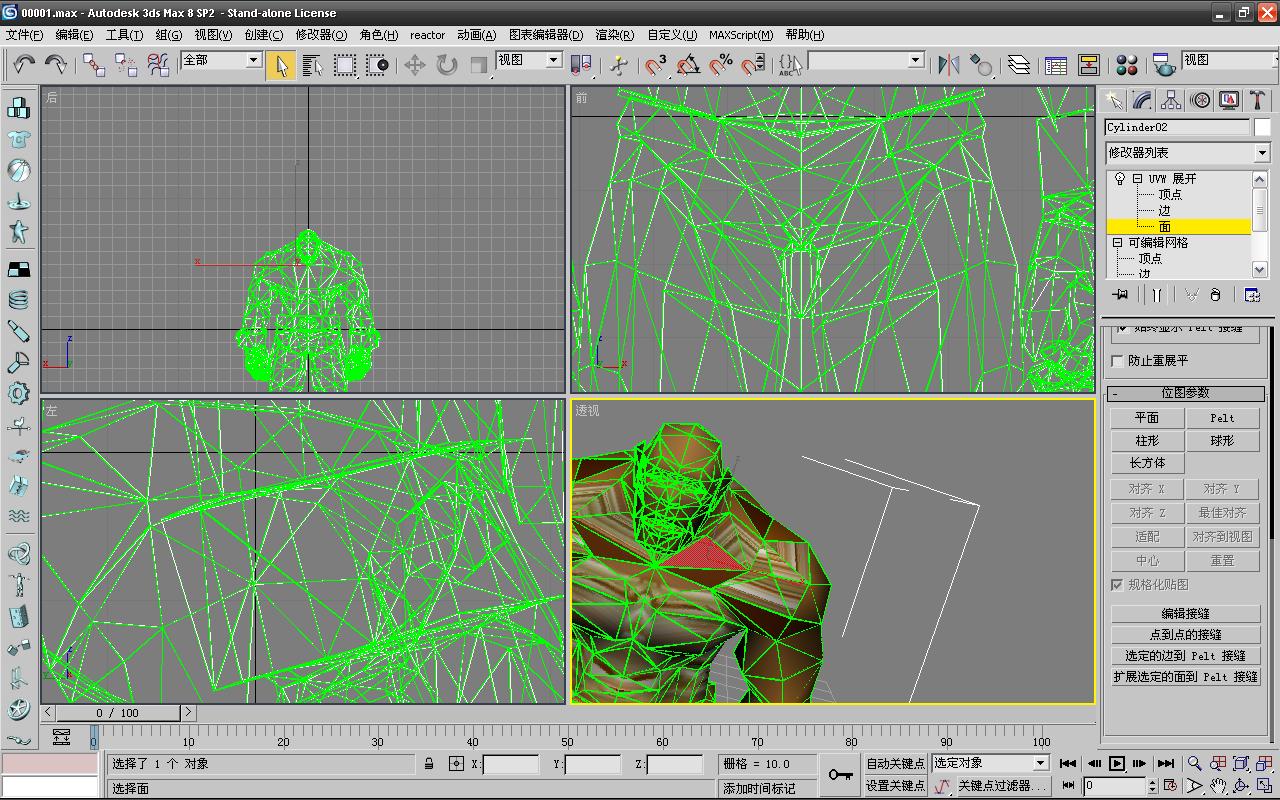Click the object color swatch beside Cylinder02
Screen dimensions: 1280x800
[x=1262, y=127]
